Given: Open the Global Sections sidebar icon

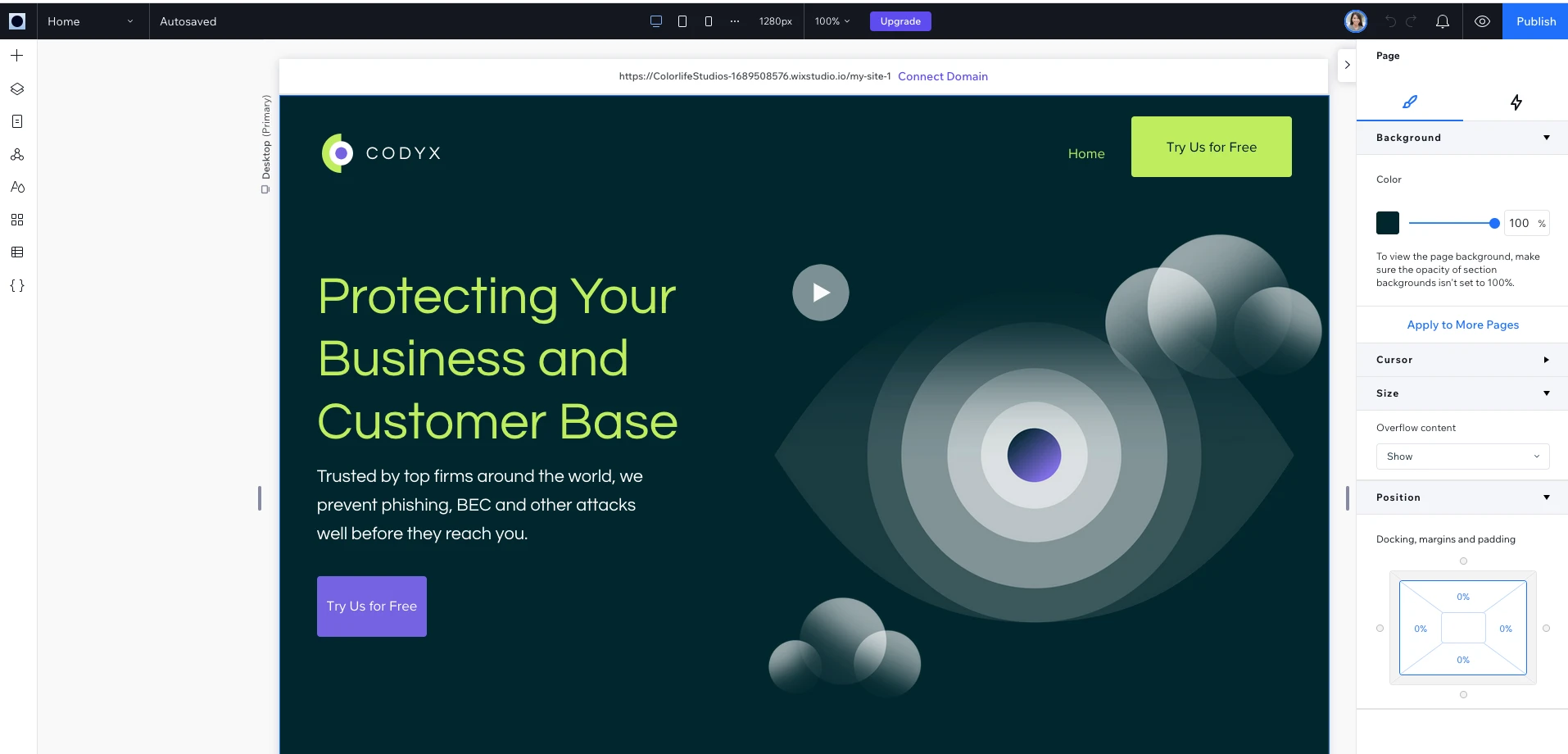Looking at the screenshot, I should point(17,154).
